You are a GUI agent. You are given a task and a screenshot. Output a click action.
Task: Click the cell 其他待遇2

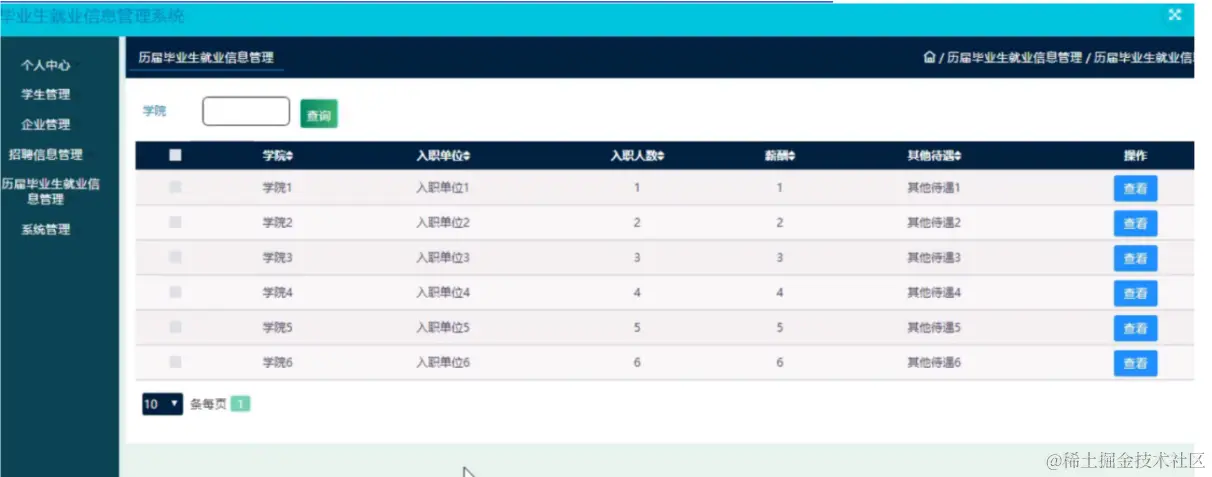(934, 222)
